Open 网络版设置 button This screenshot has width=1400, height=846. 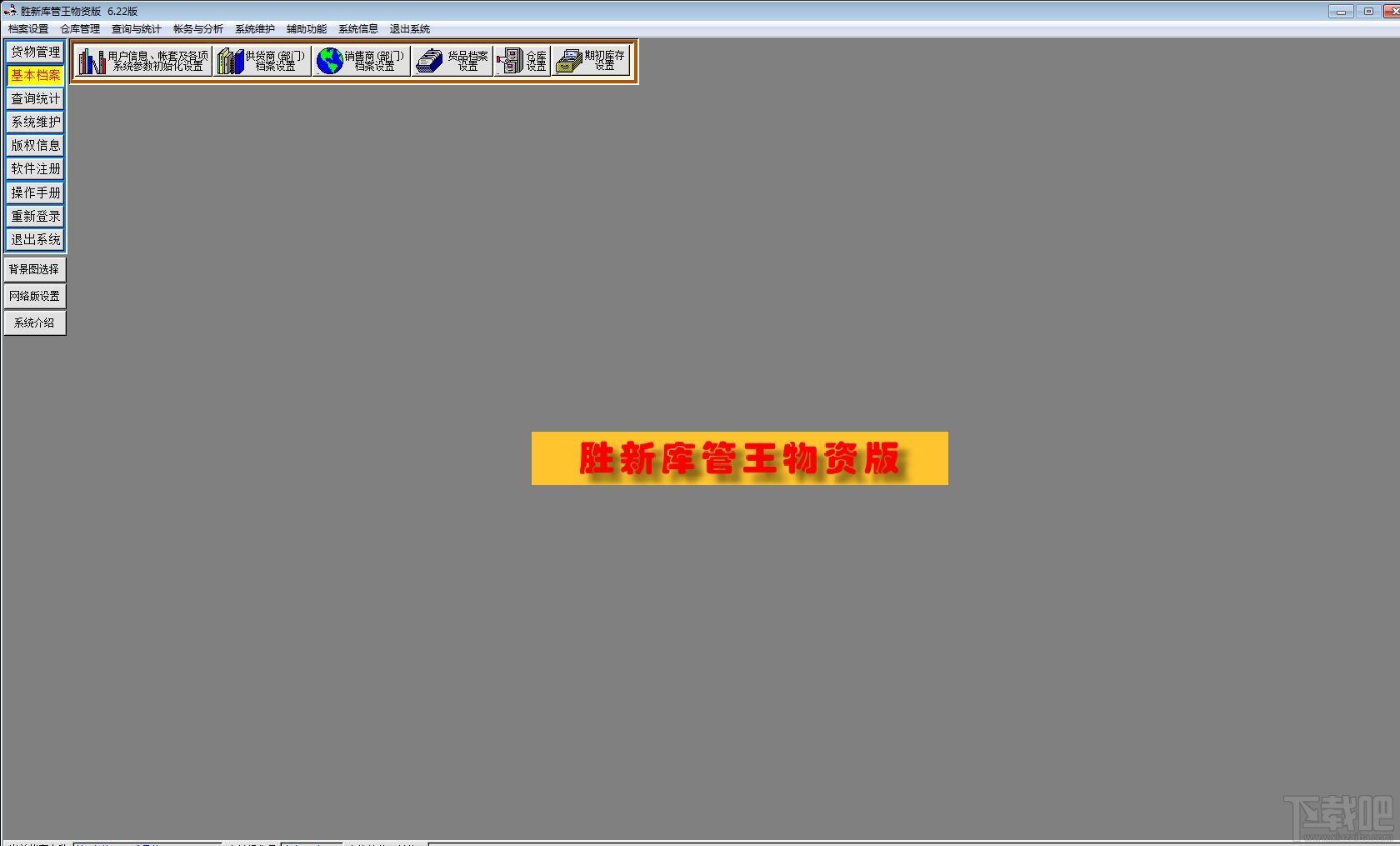34,296
